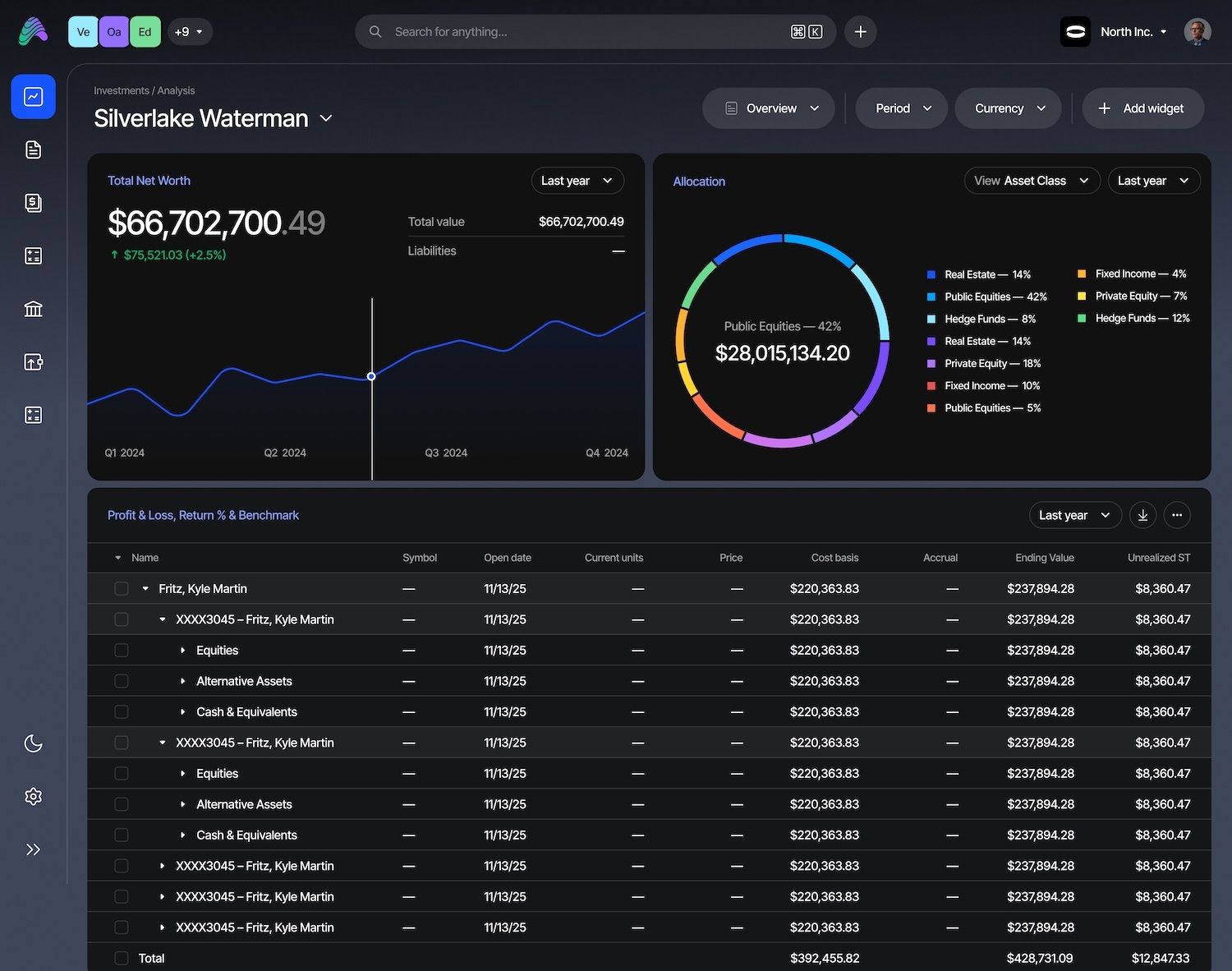This screenshot has width=1232, height=971.
Task: Download Profit & Loss table data
Action: coord(1142,515)
